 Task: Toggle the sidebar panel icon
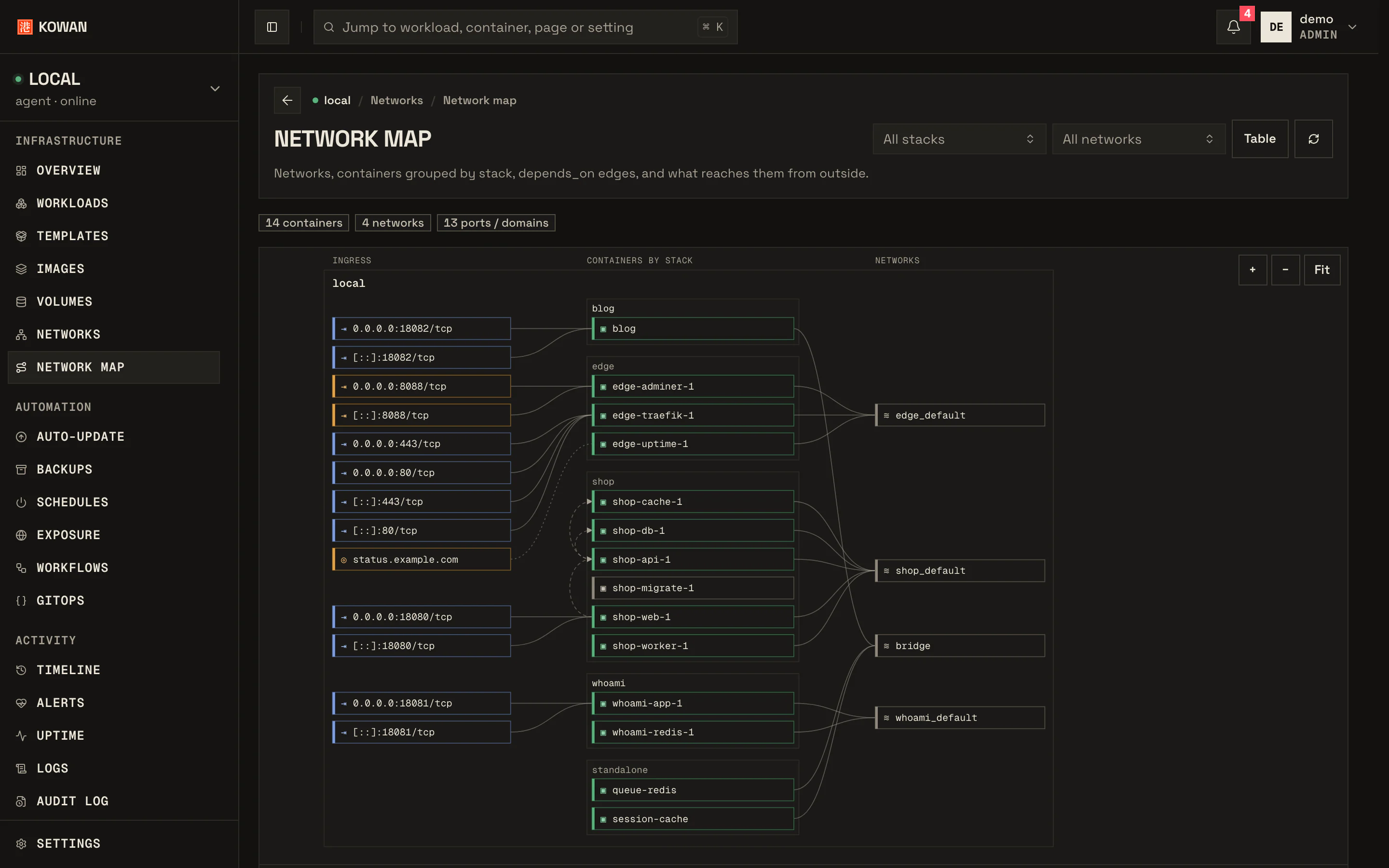click(x=272, y=27)
